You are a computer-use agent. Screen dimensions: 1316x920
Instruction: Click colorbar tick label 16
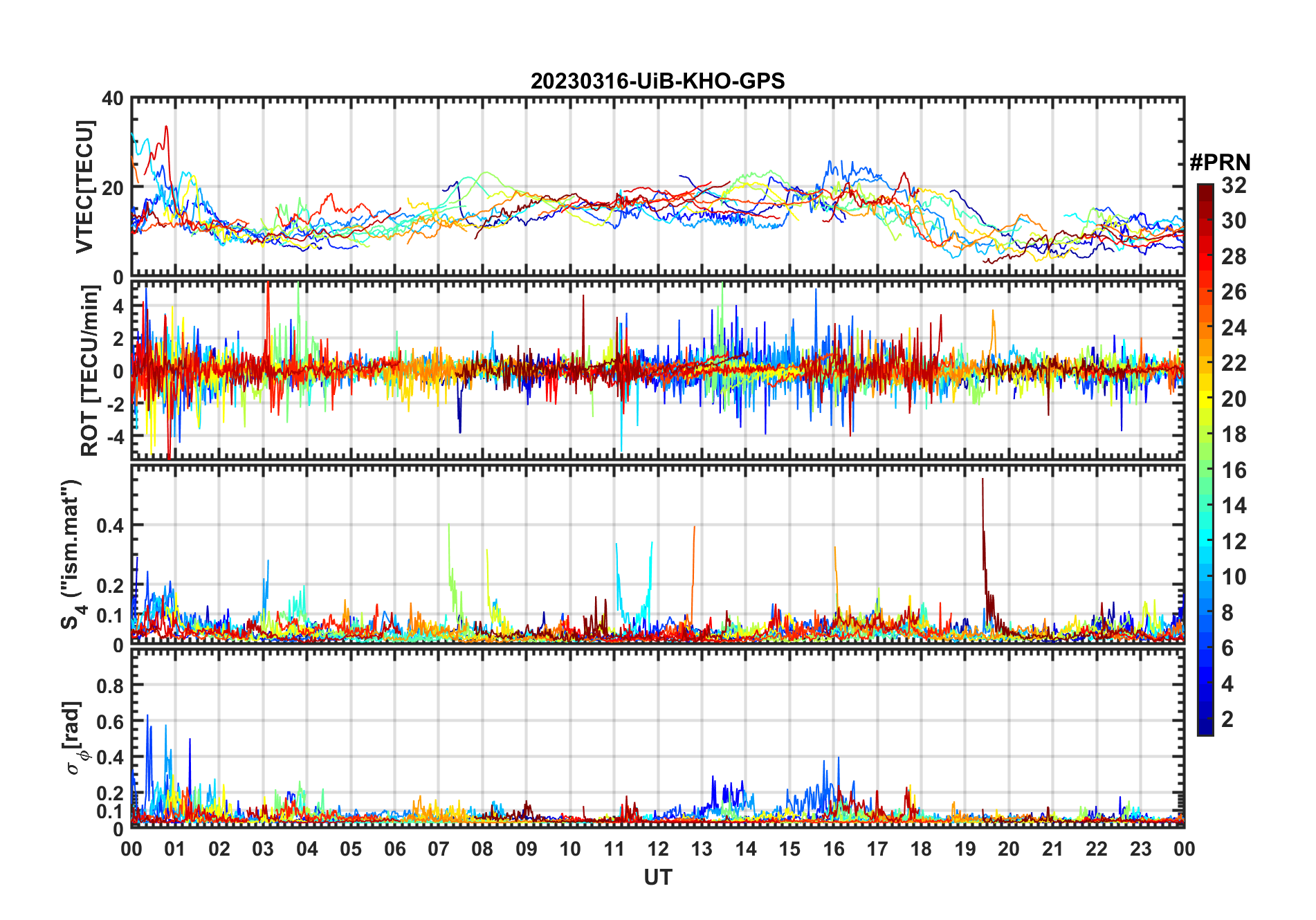coord(1234,470)
